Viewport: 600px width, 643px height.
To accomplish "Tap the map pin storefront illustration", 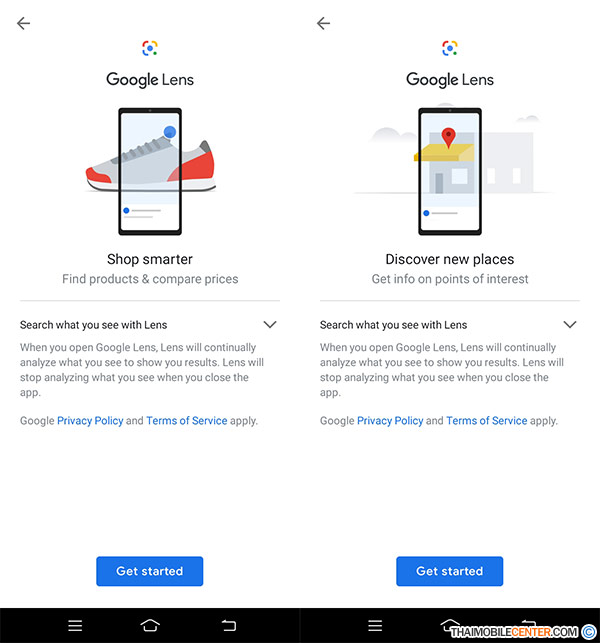I will pyautogui.click(x=449, y=171).
